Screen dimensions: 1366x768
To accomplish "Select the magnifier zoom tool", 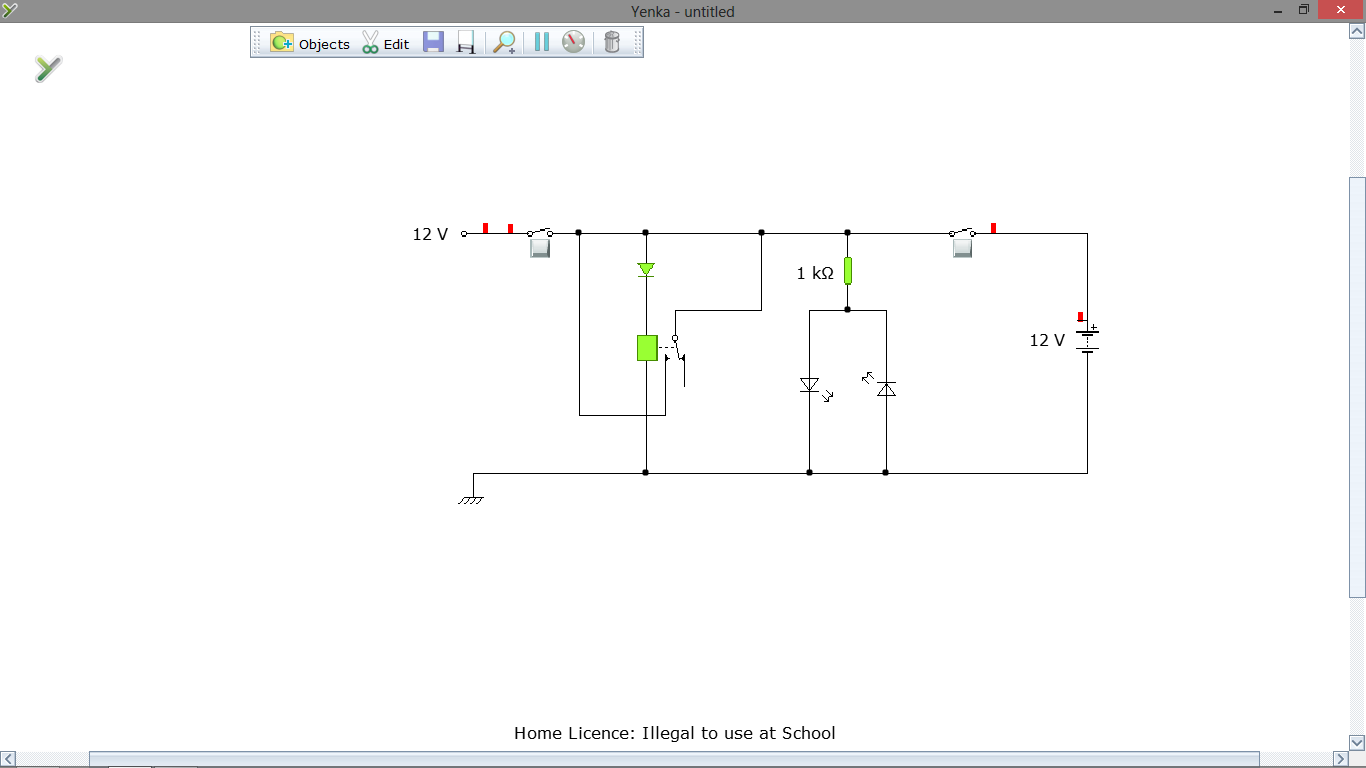I will point(504,42).
